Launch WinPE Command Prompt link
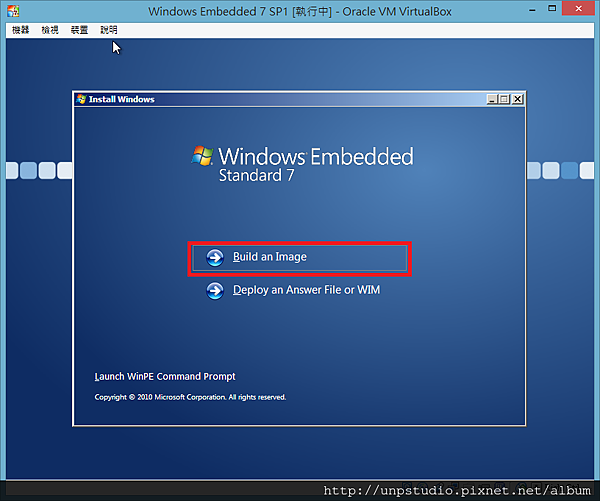The image size is (600, 501). (x=165, y=377)
